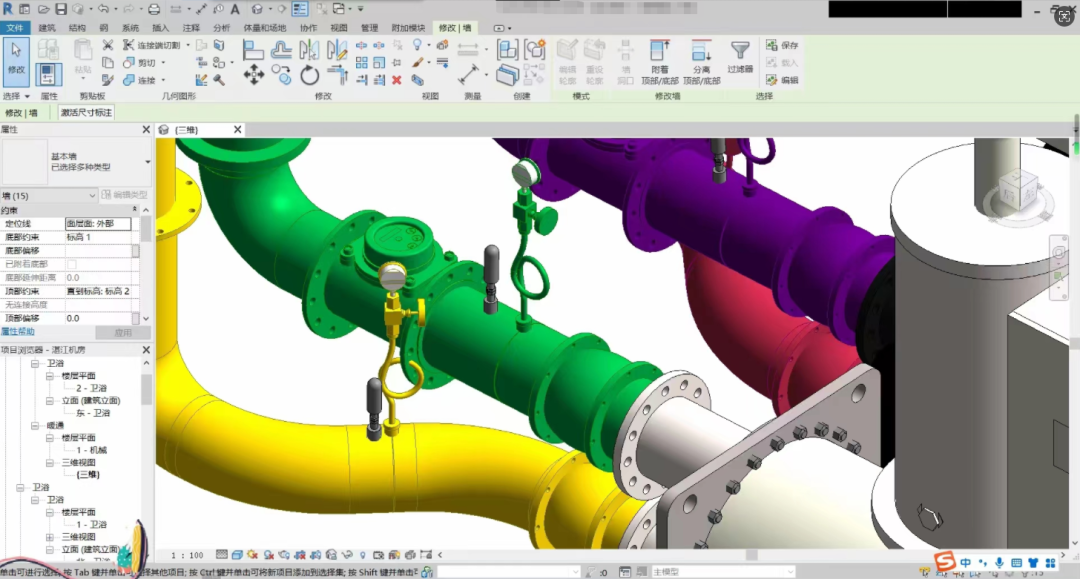Screen dimensions: 1080x579
Task: Click the red Delete icon
Action: click(x=397, y=80)
